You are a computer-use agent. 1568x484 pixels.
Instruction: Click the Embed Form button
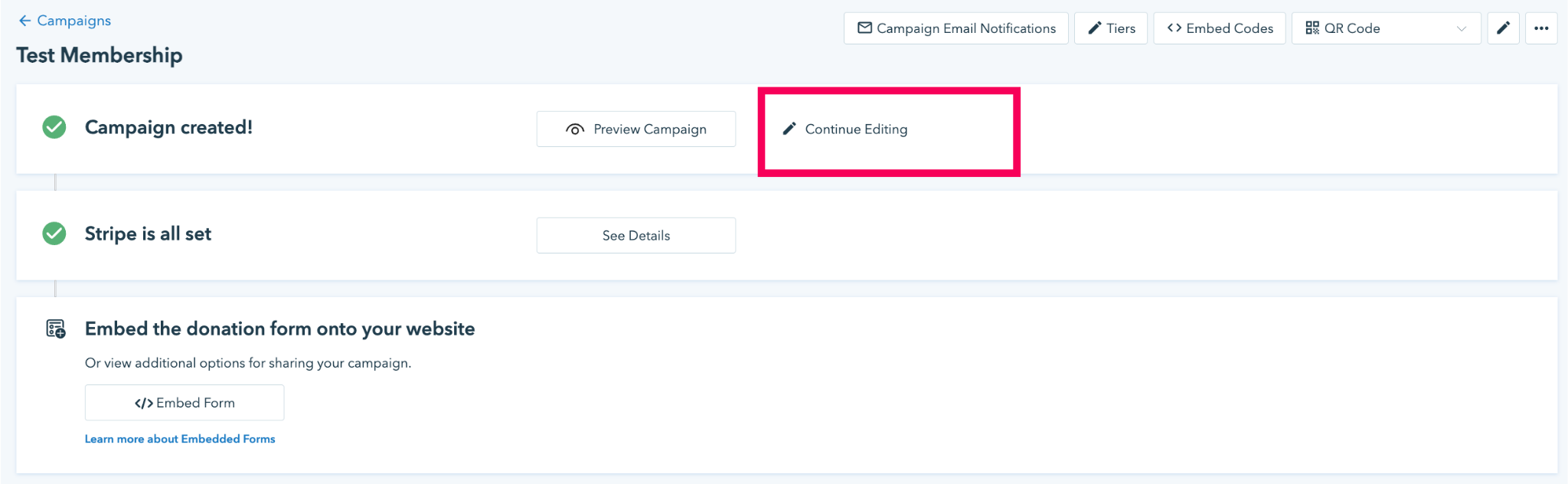(185, 402)
